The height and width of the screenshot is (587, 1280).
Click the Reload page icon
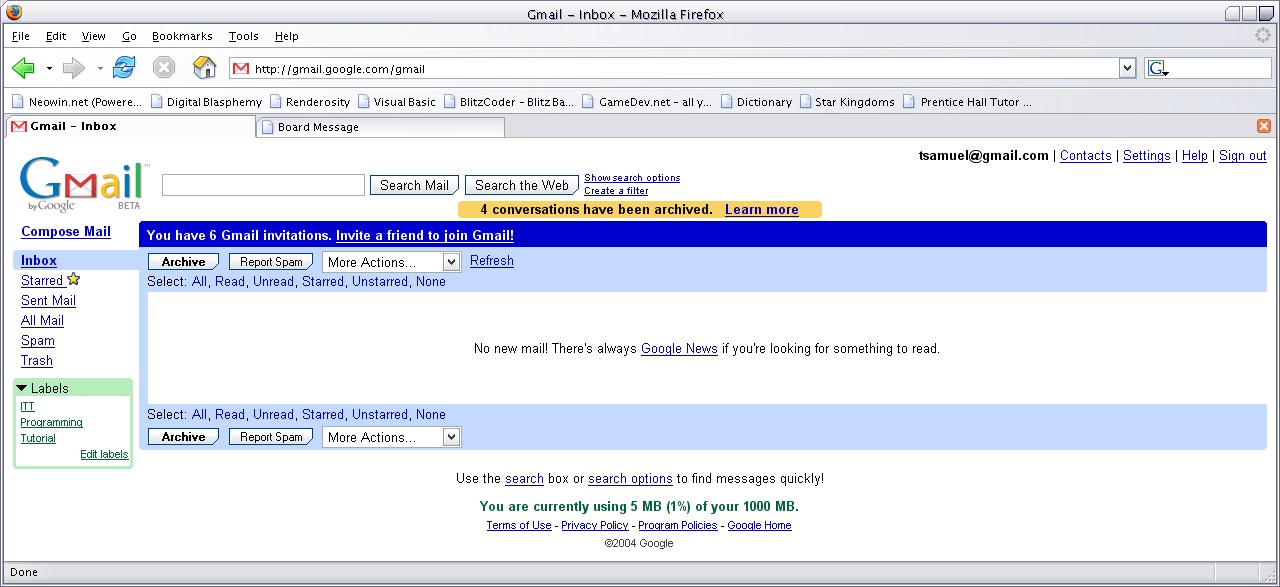click(x=124, y=68)
